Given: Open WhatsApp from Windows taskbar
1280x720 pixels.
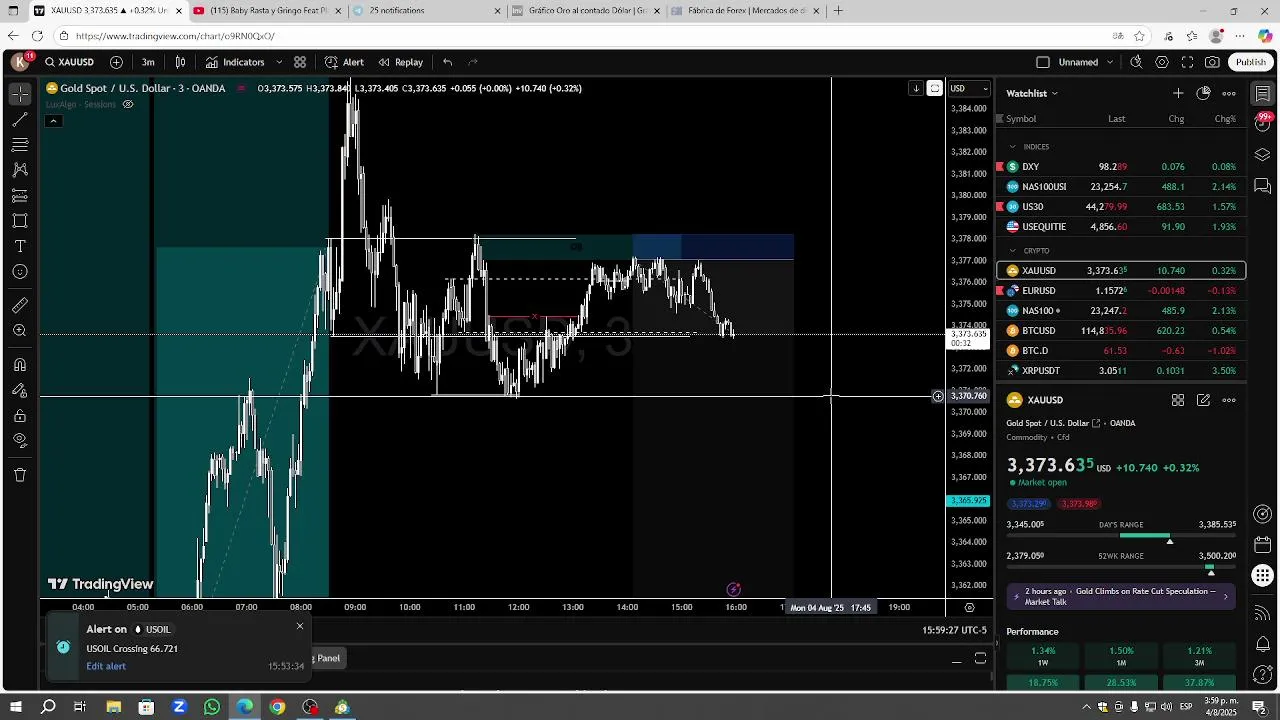Looking at the screenshot, I should point(212,707).
